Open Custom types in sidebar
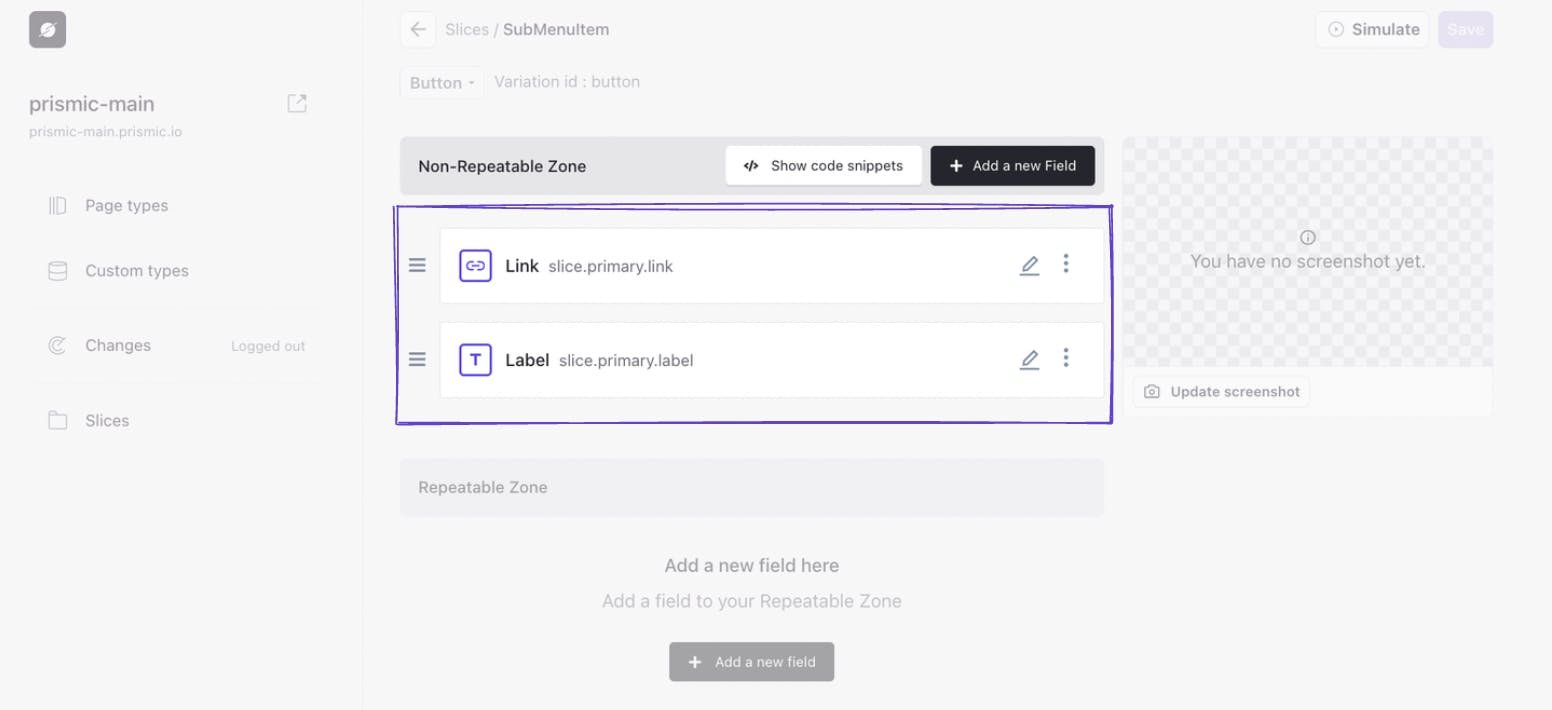The width and height of the screenshot is (1552, 710). (x=136, y=271)
